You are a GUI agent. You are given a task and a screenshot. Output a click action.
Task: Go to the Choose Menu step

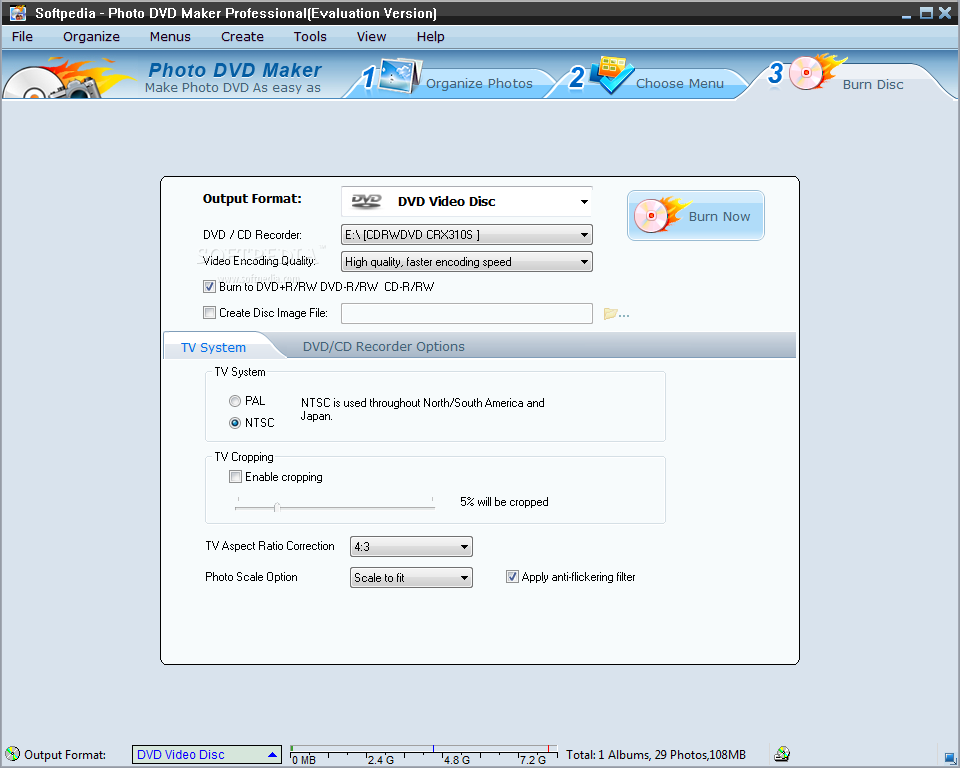649,80
